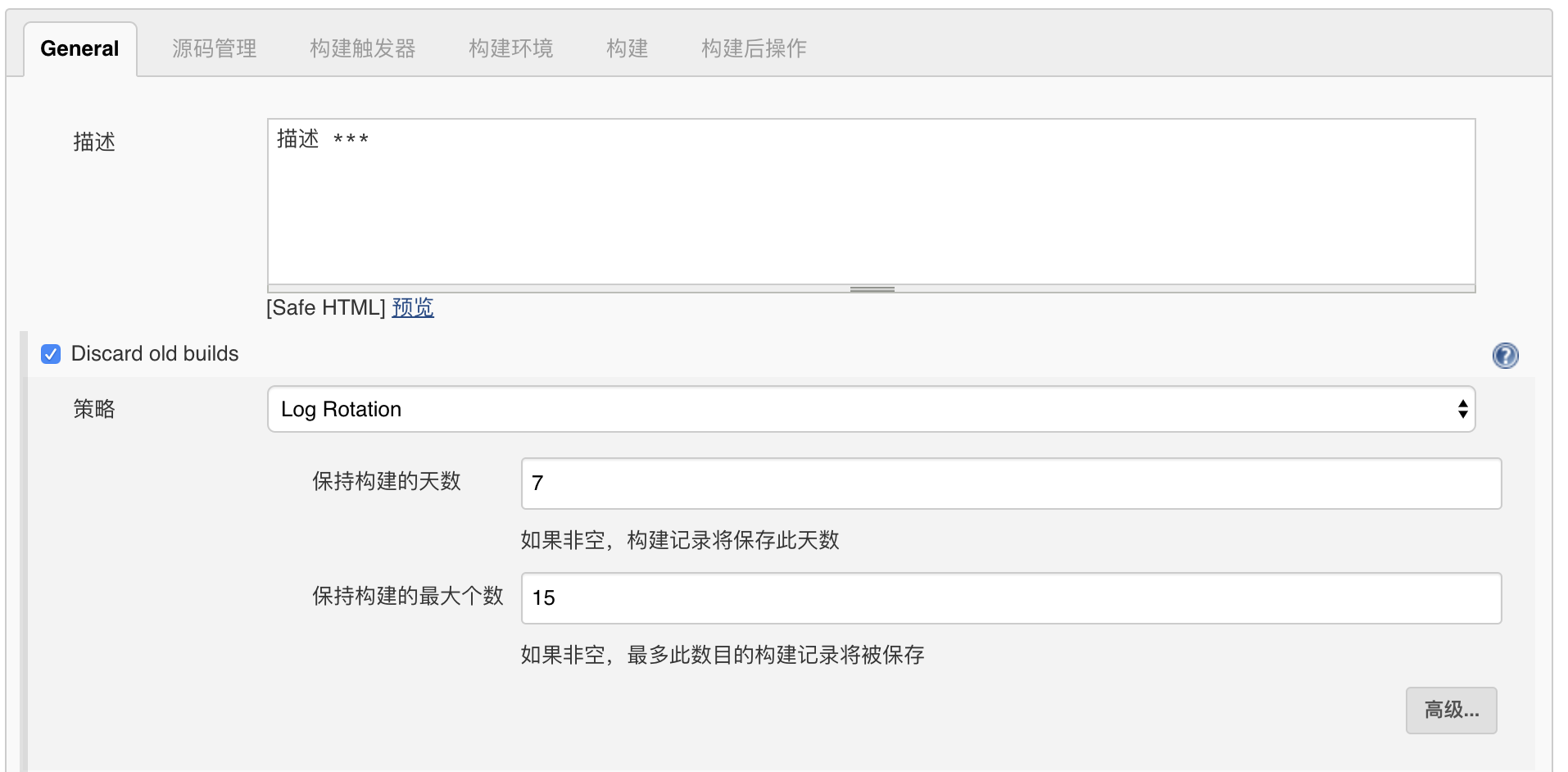Click the 保持构建的最大个数 label
The height and width of the screenshot is (772, 1568).
pos(408,596)
